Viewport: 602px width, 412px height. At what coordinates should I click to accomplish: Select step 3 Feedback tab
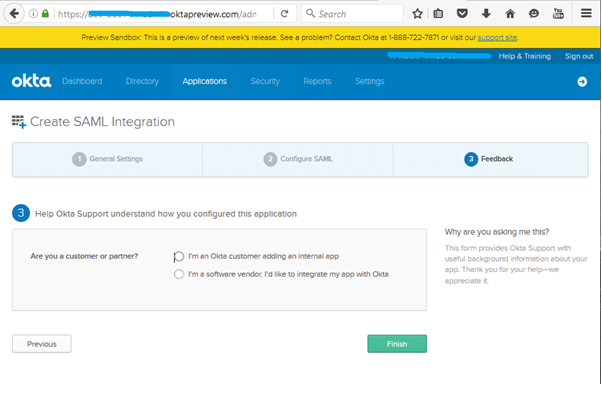[490, 159]
